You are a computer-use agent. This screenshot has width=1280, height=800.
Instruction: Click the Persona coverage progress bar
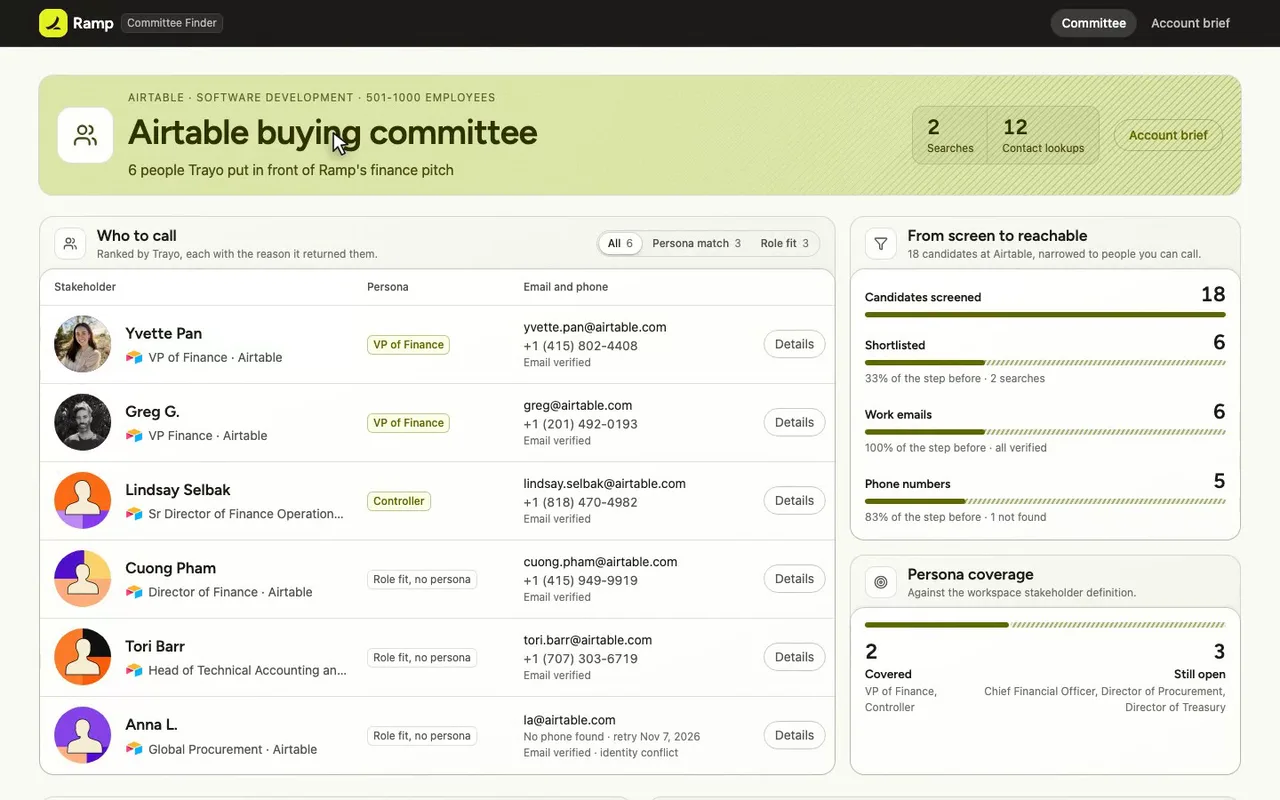(1045, 625)
